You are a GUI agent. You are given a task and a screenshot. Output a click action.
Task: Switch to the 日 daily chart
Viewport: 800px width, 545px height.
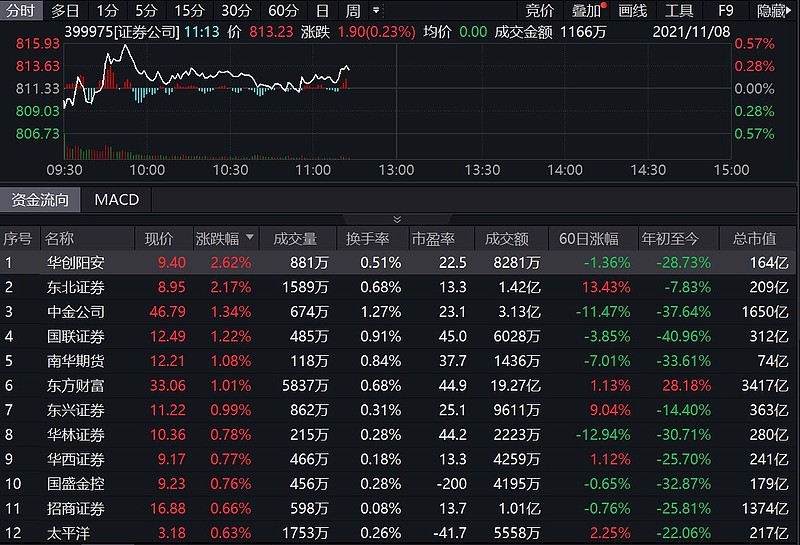point(322,10)
